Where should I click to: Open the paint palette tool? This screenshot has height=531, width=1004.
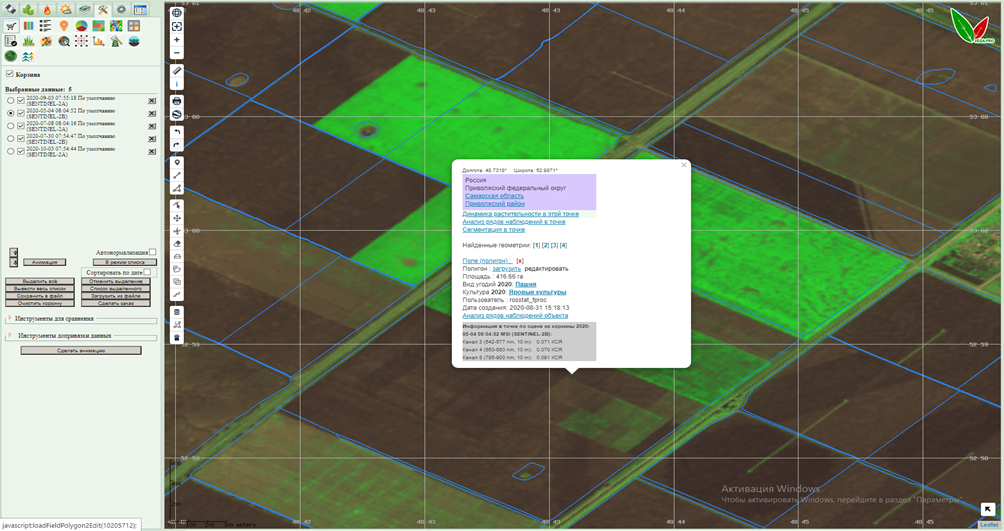pos(46,42)
